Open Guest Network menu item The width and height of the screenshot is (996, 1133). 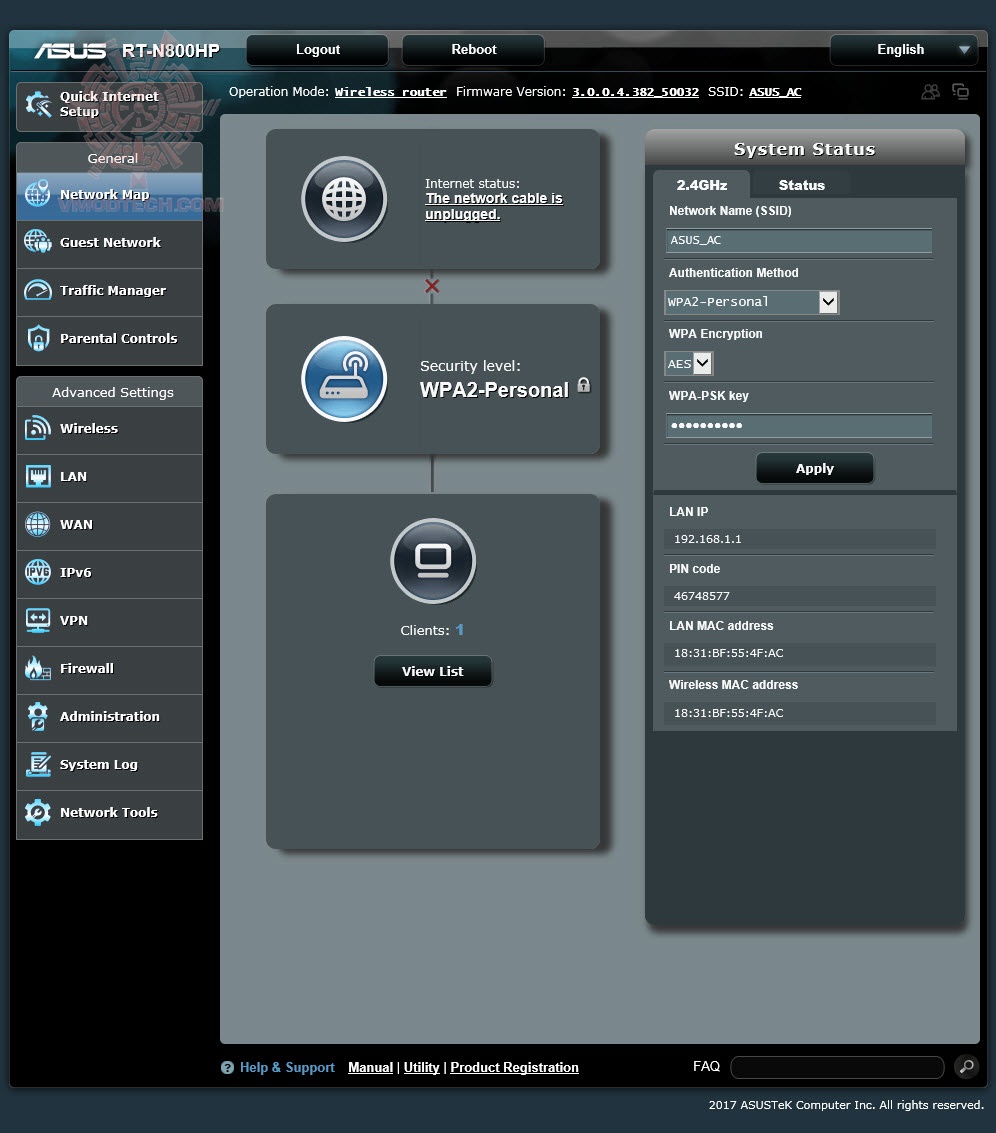click(x=110, y=243)
